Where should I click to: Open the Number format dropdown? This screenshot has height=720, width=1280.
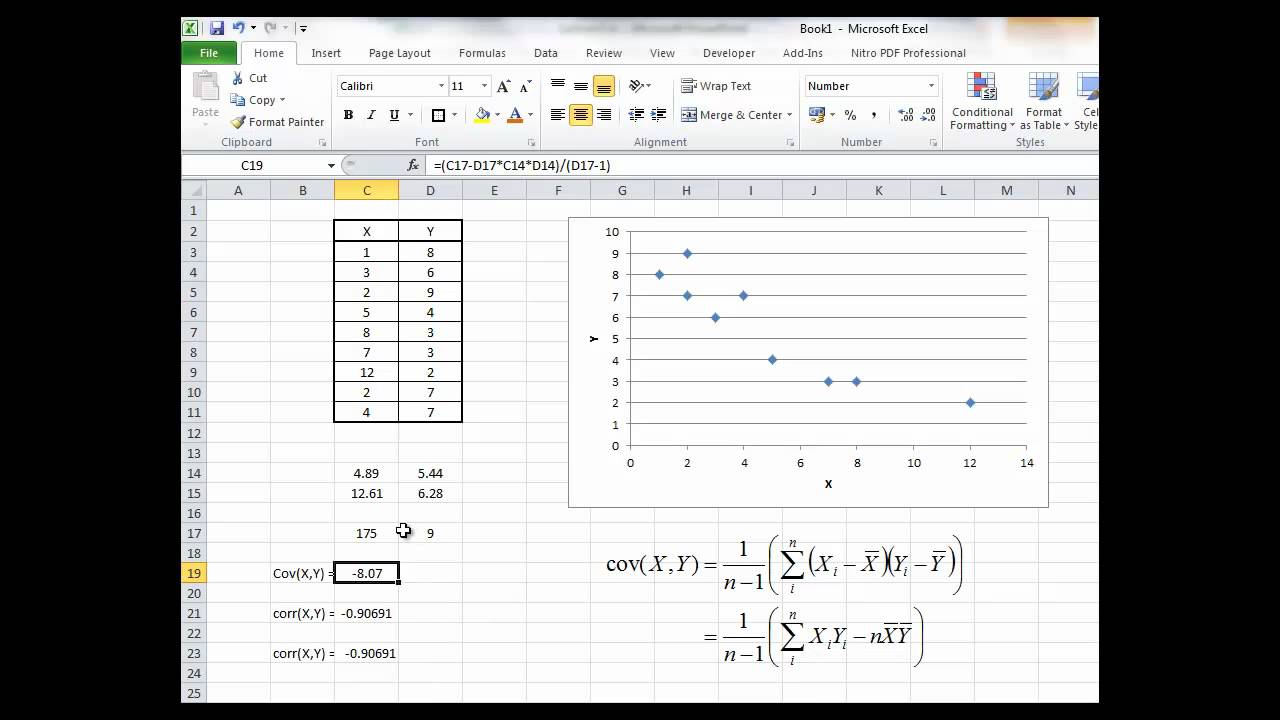point(931,86)
